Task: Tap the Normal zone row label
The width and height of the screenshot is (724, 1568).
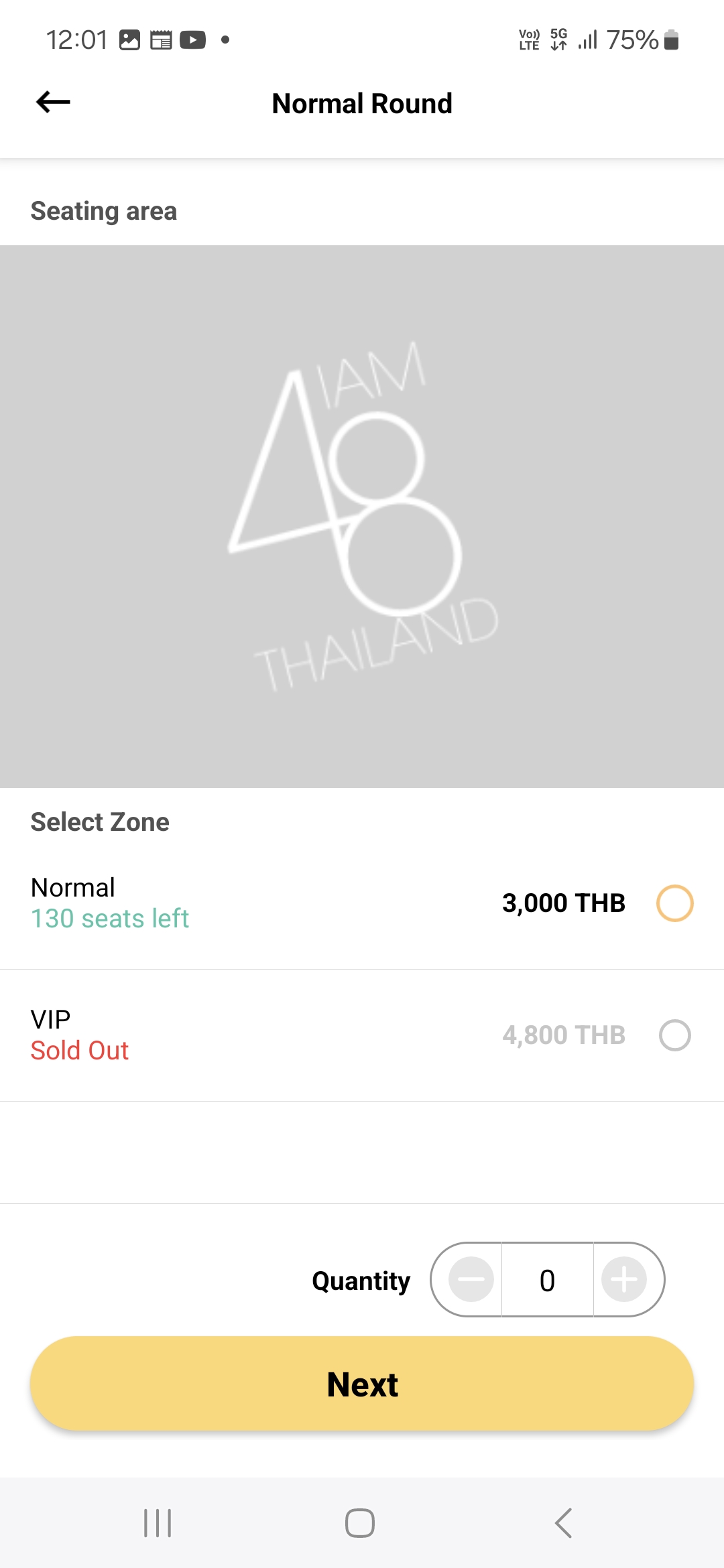Action: pos(73,887)
